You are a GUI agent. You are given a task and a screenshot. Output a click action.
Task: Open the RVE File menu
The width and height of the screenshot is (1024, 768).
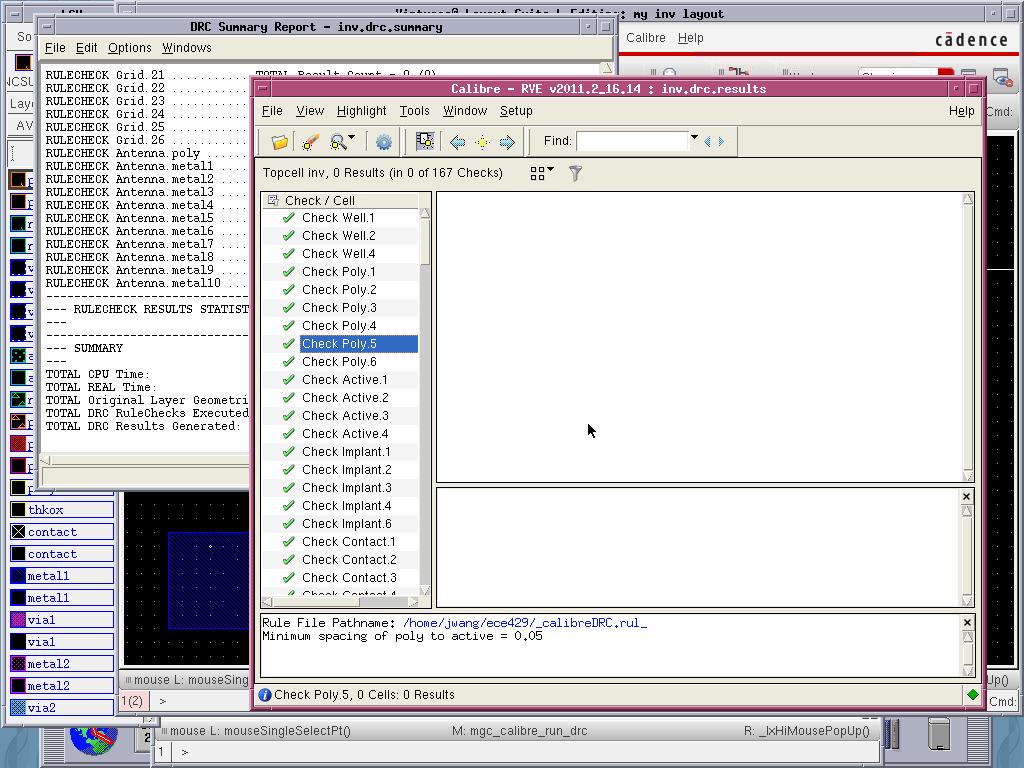pyautogui.click(x=272, y=111)
